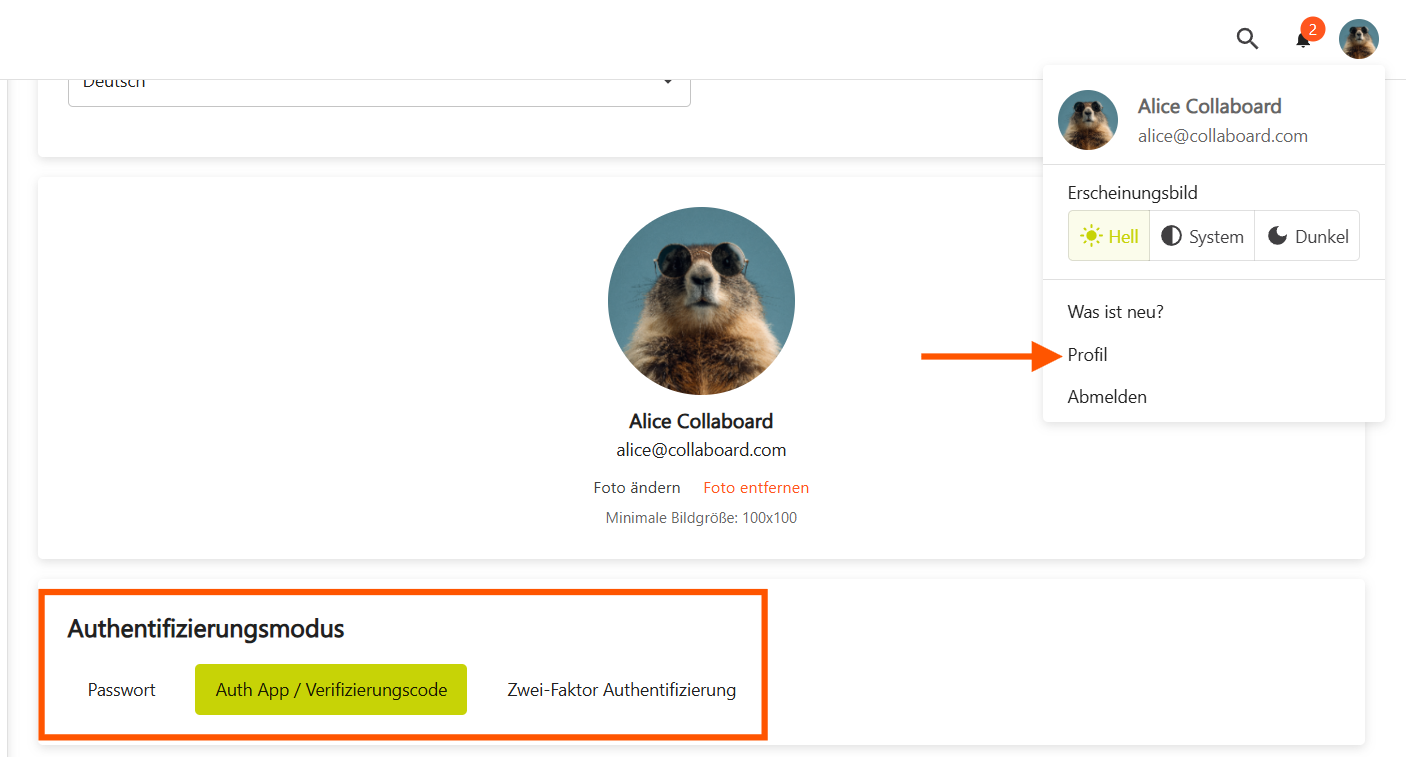Choose Zwei-Faktor Authentifizierung option
The width and height of the screenshot is (1406, 757).
click(x=621, y=690)
